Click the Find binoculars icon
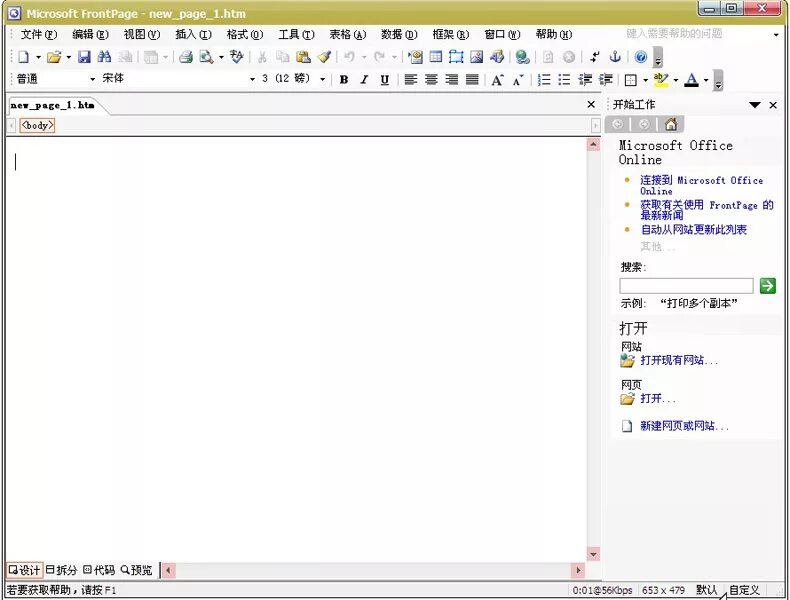This screenshot has height=600, width=790. (x=104, y=57)
